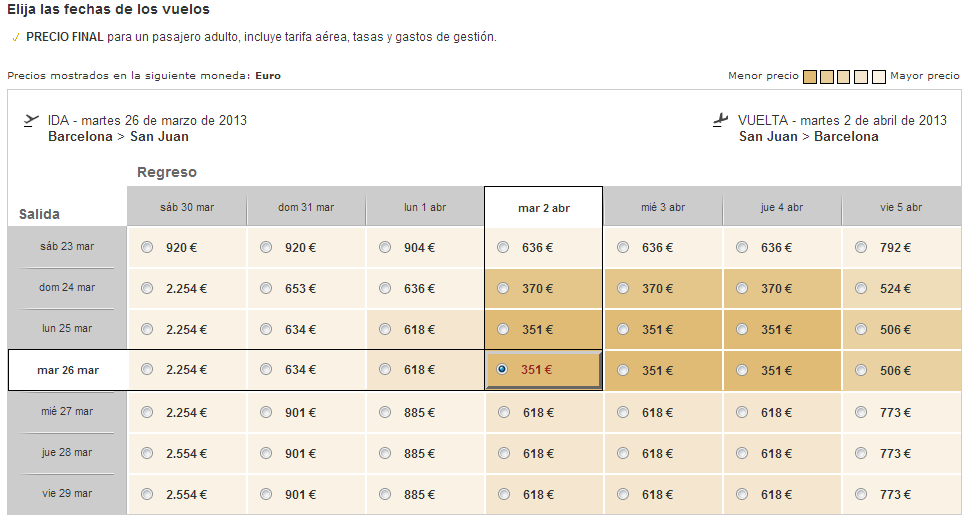Click the 'mar 26 mar' departure row header
Image resolution: width=967 pixels, height=520 pixels.
68,370
